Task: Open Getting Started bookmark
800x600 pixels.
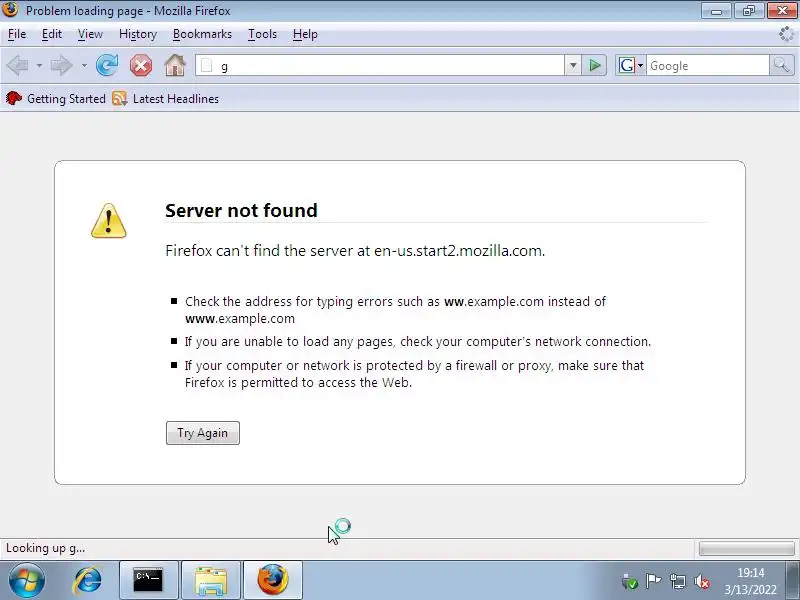Action: pos(56,98)
